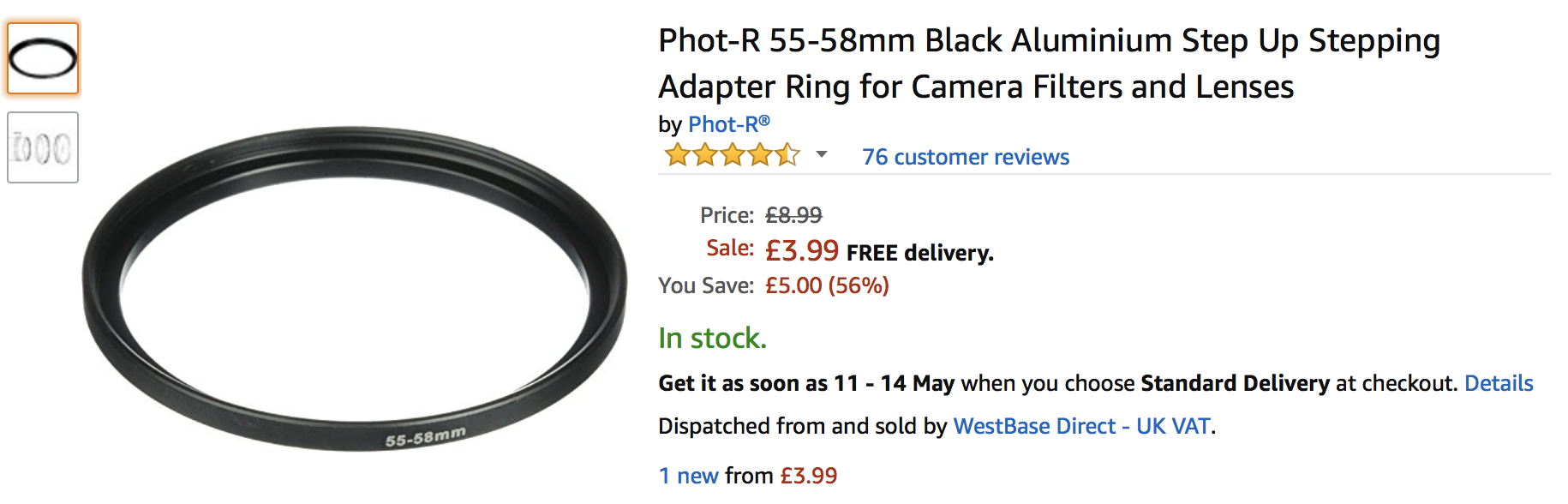The image size is (1568, 504).
Task: Click the £3.99 price after '1 new from'
Action: 808,476
